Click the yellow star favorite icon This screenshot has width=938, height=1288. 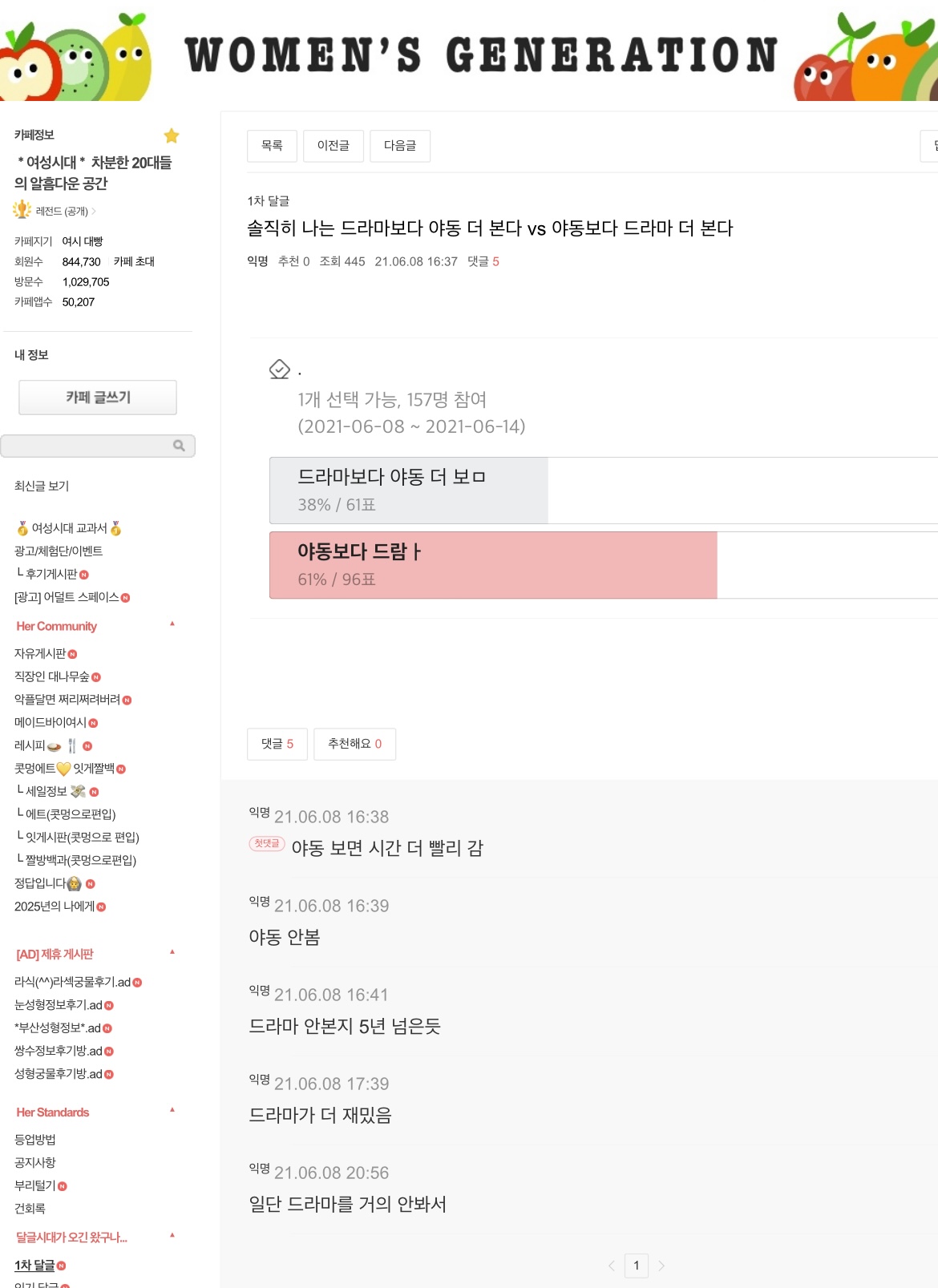click(x=172, y=135)
